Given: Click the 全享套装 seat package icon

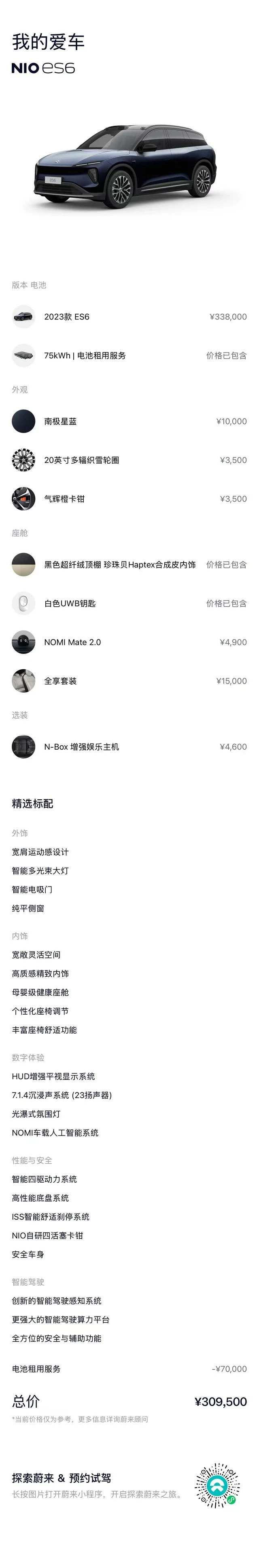Looking at the screenshot, I should coord(23,681).
